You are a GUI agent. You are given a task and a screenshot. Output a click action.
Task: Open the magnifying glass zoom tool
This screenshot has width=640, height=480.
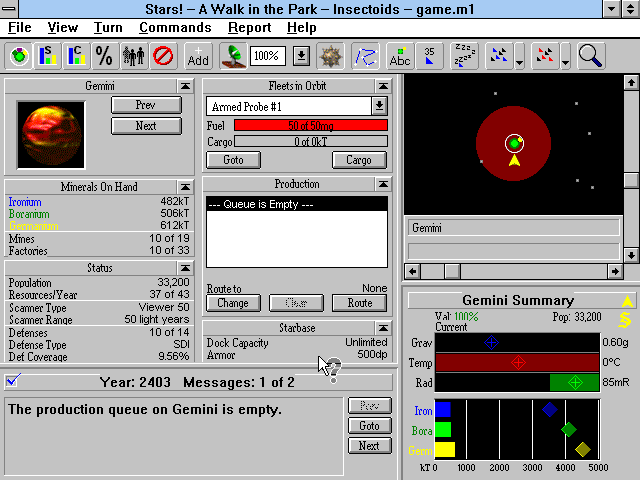pos(590,55)
